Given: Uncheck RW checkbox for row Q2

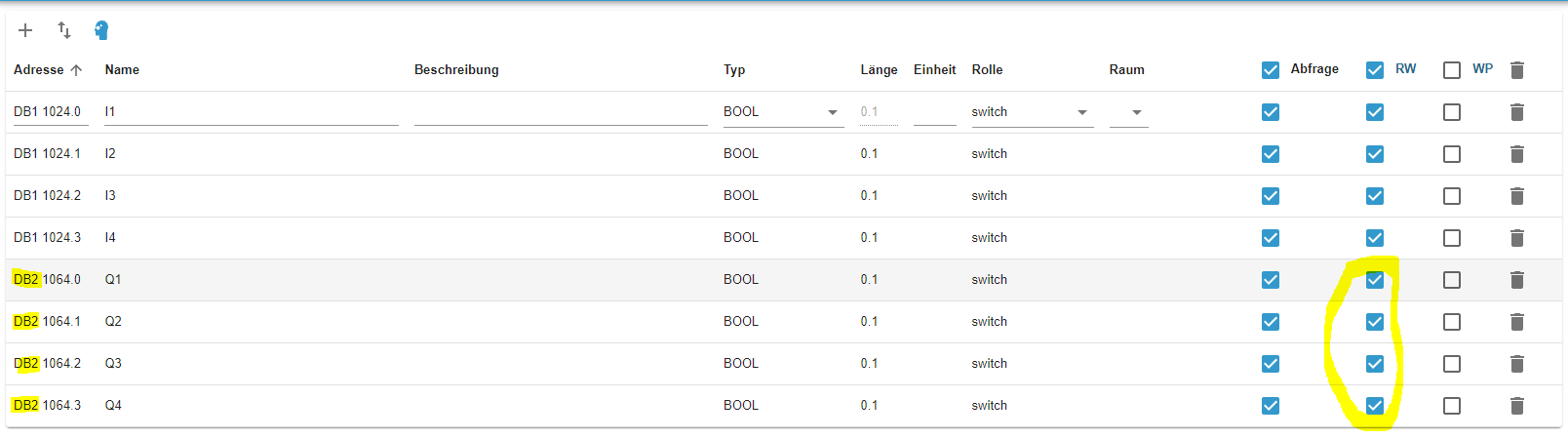Looking at the screenshot, I should point(1375,322).
